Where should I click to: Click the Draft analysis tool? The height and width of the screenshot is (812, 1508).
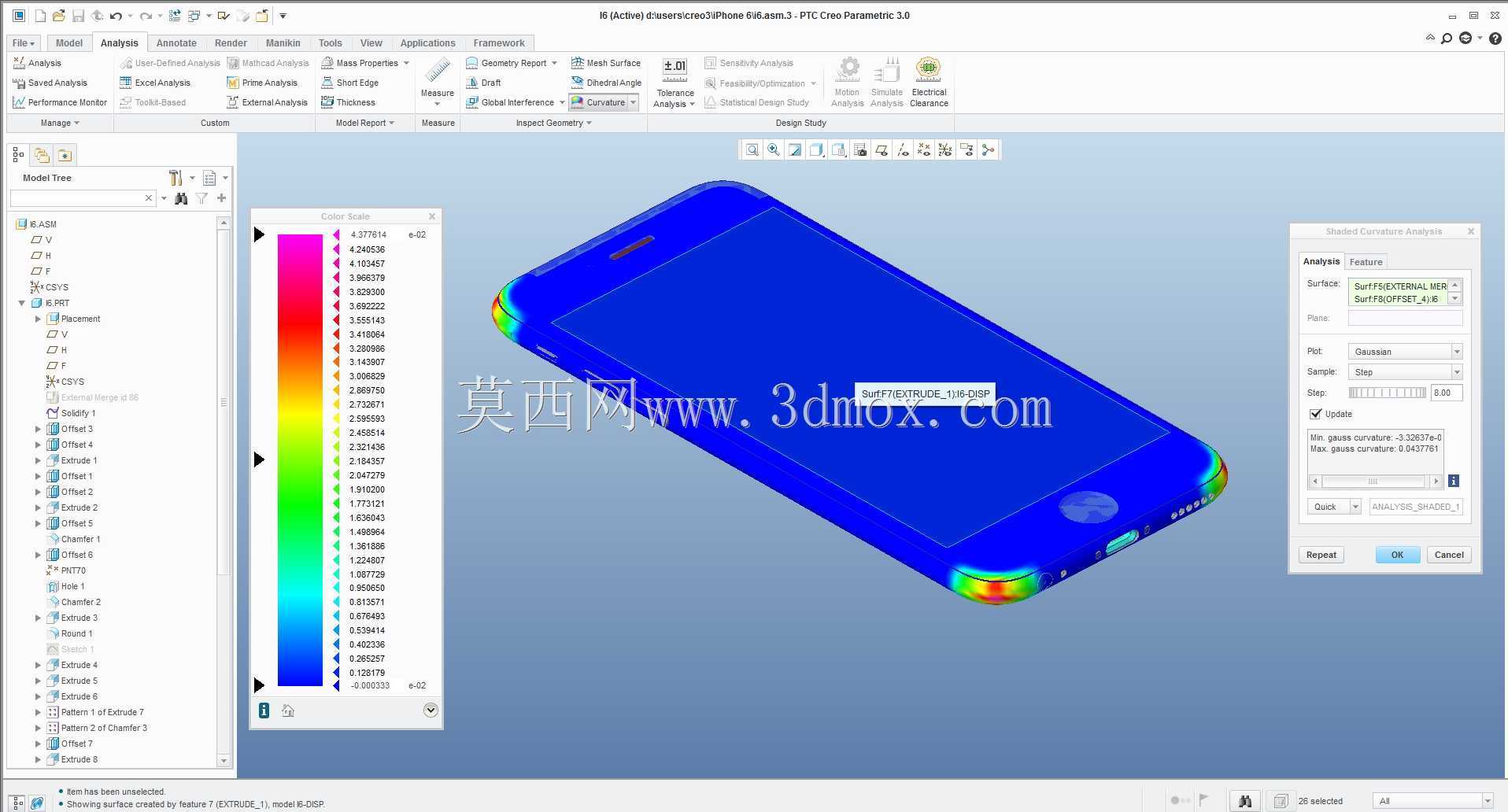(483, 83)
